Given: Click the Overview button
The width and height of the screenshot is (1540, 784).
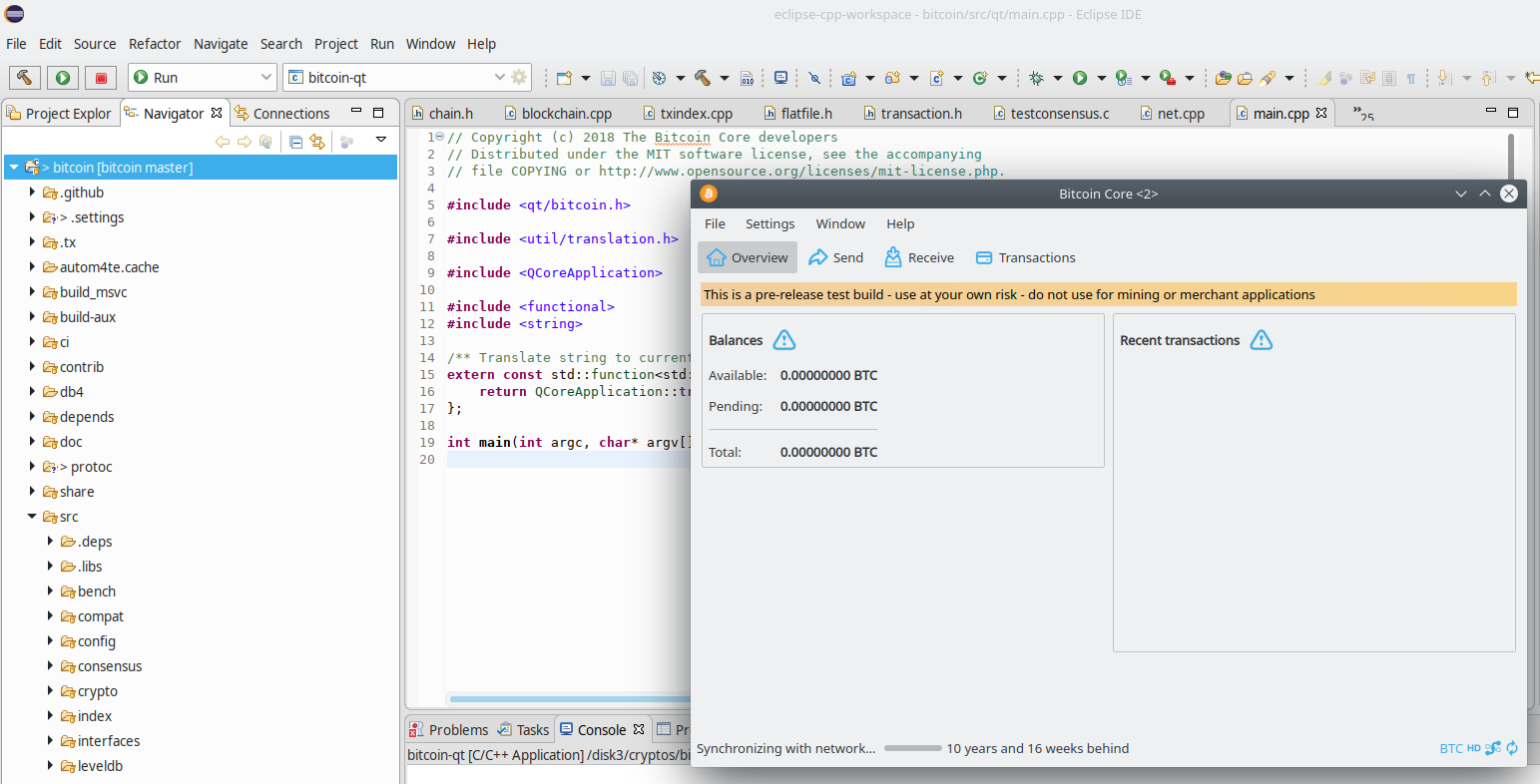Looking at the screenshot, I should pyautogui.click(x=748, y=257).
